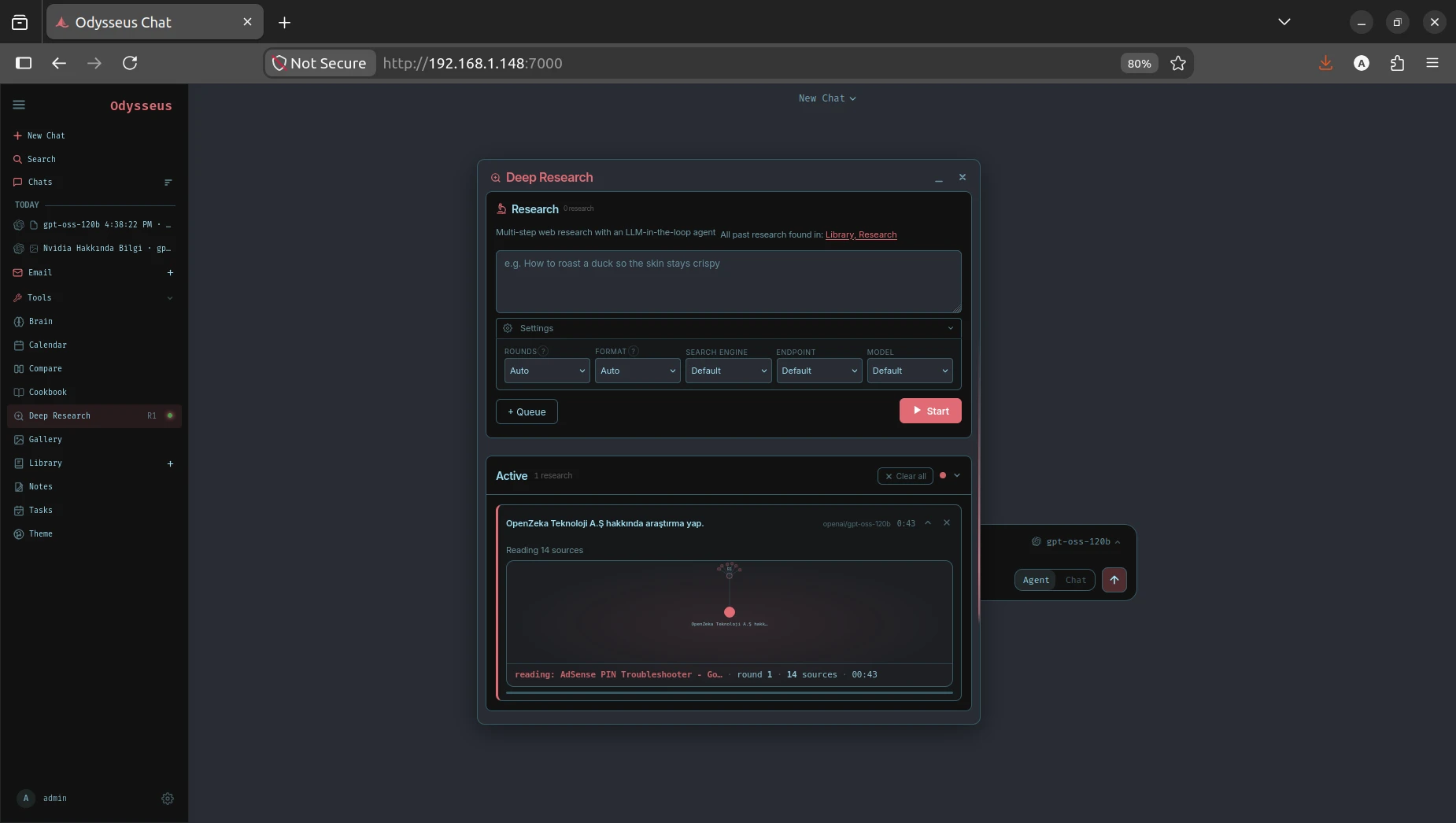Collapse the Settings section
The image size is (1456, 823).
[951, 328]
